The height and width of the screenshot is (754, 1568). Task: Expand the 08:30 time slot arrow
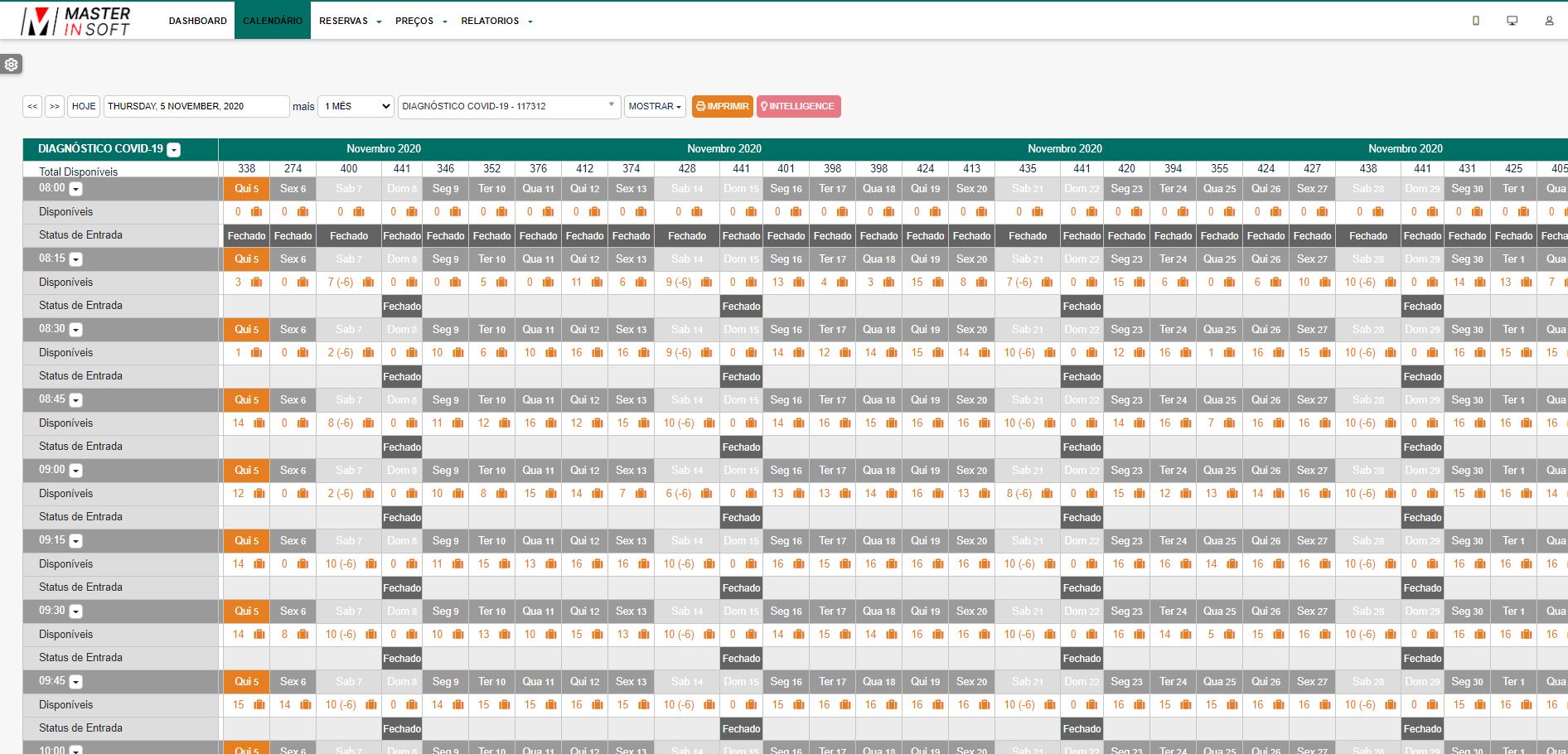coord(75,330)
